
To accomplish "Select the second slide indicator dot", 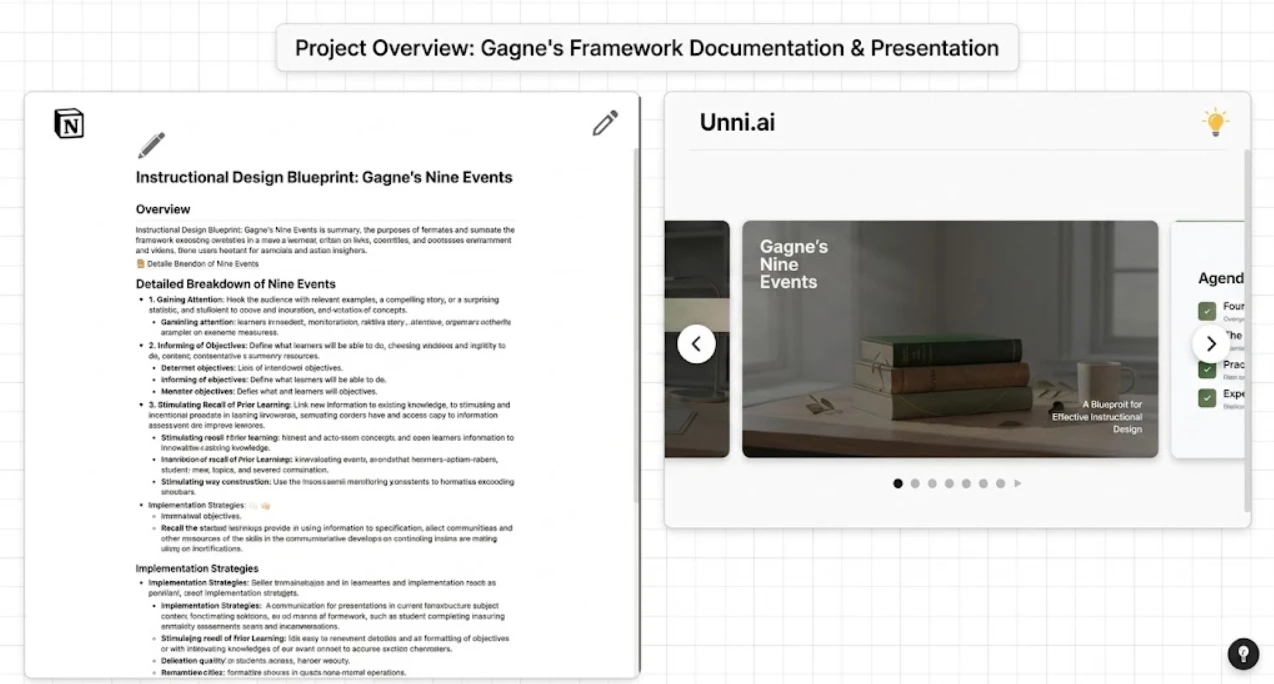I will [915, 483].
